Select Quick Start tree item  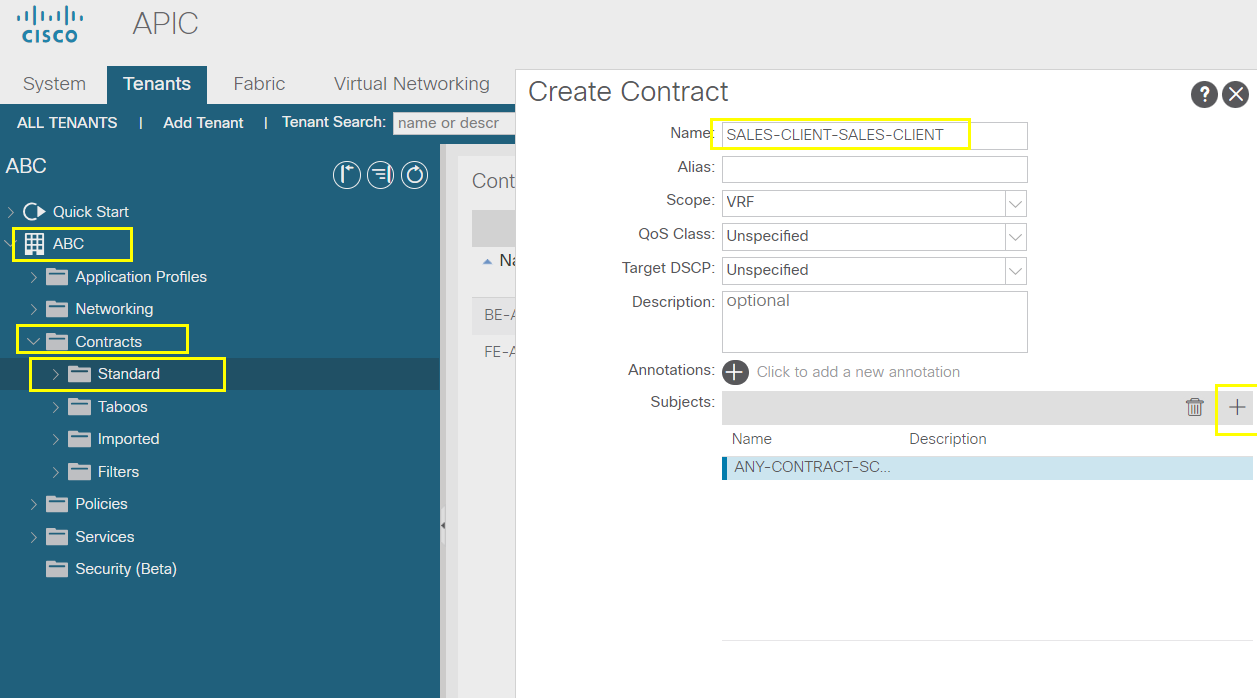(x=91, y=212)
